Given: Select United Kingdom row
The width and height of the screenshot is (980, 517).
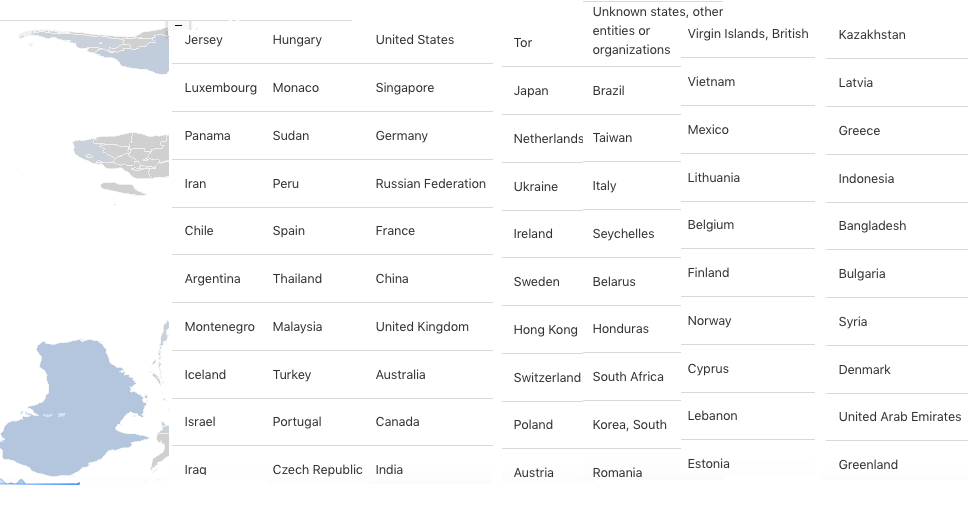Looking at the screenshot, I should (x=422, y=327).
